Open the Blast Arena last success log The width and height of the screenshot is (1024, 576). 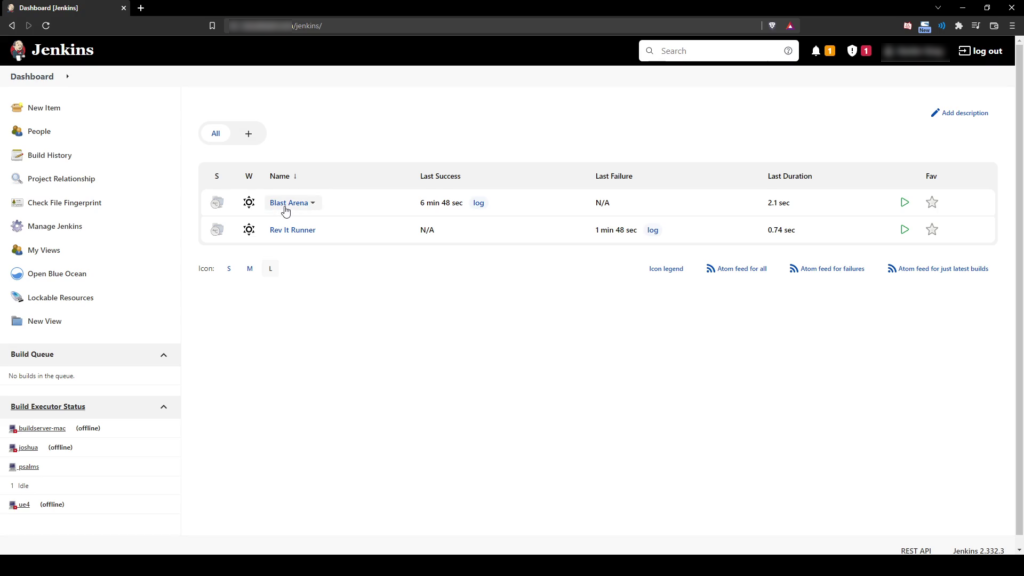tap(479, 203)
